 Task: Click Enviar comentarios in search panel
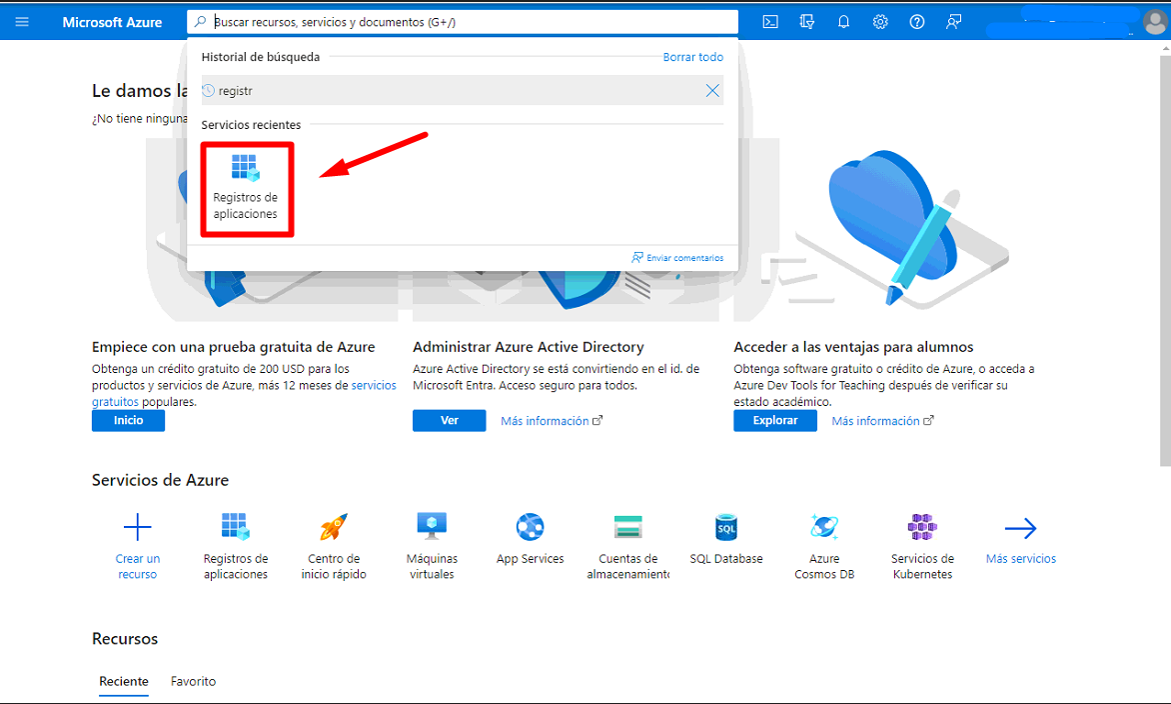[x=677, y=258]
